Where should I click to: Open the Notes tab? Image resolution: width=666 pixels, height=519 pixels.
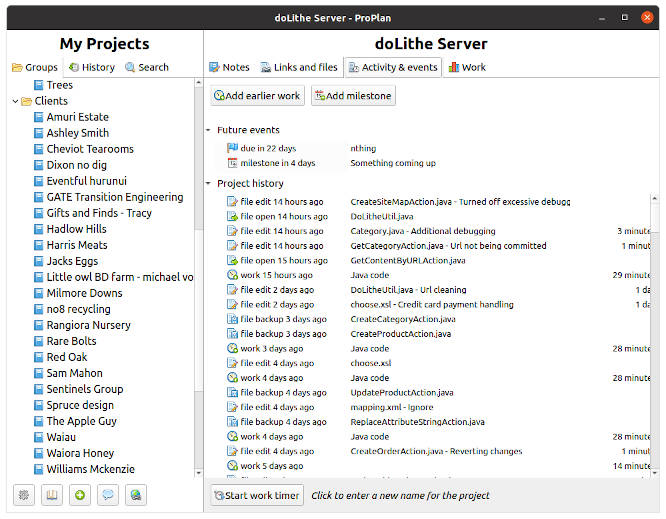click(x=229, y=67)
